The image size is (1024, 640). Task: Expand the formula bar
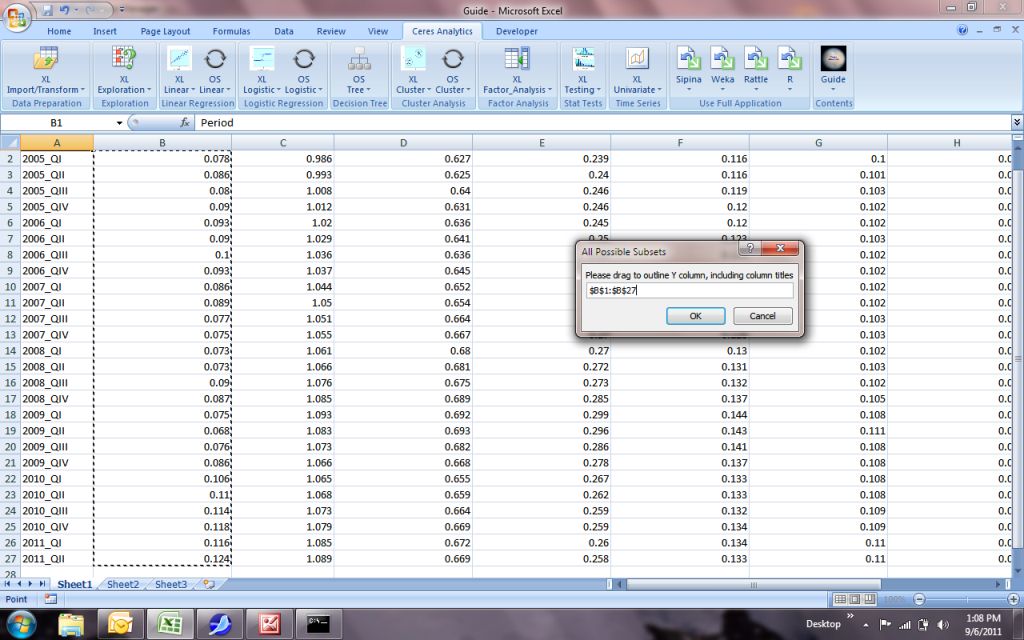click(x=1017, y=123)
